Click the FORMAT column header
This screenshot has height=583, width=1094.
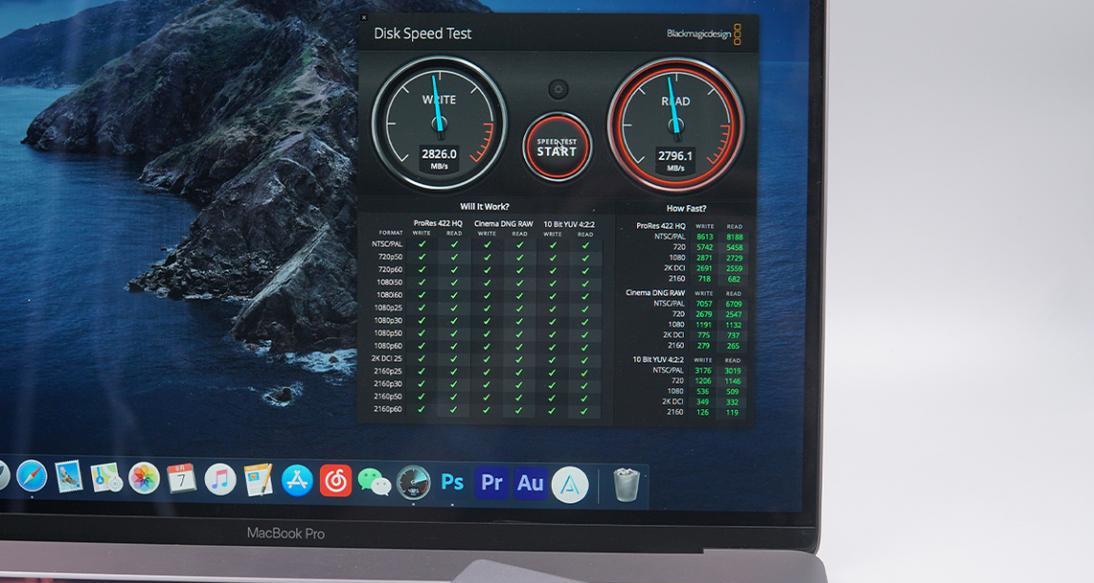(x=391, y=233)
